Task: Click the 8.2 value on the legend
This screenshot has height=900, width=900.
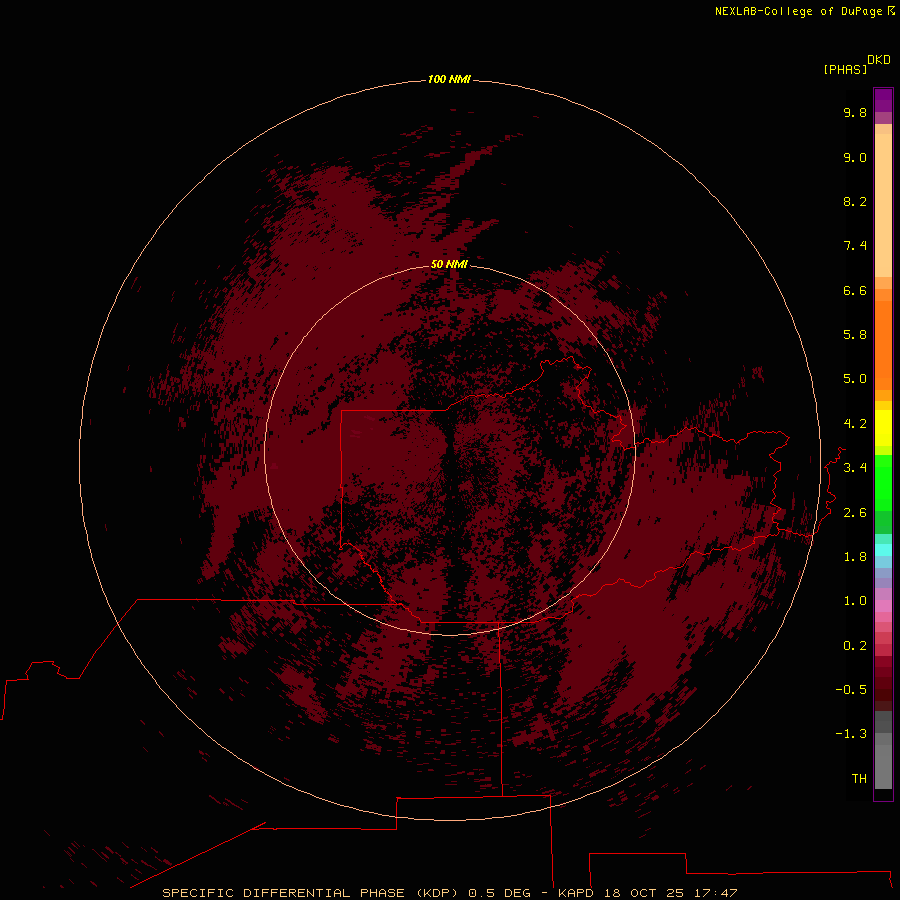Action: tap(855, 201)
